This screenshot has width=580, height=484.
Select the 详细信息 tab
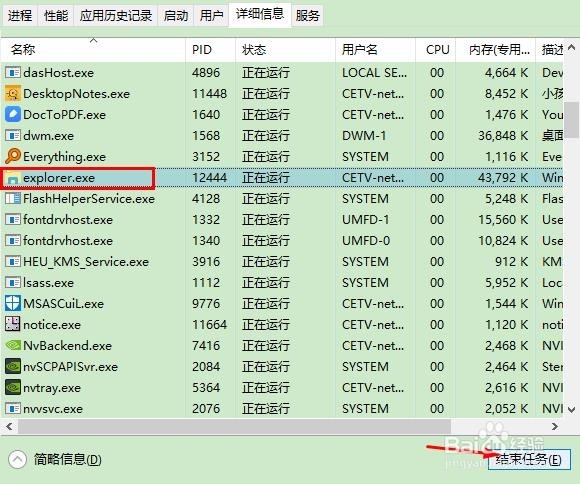click(260, 14)
